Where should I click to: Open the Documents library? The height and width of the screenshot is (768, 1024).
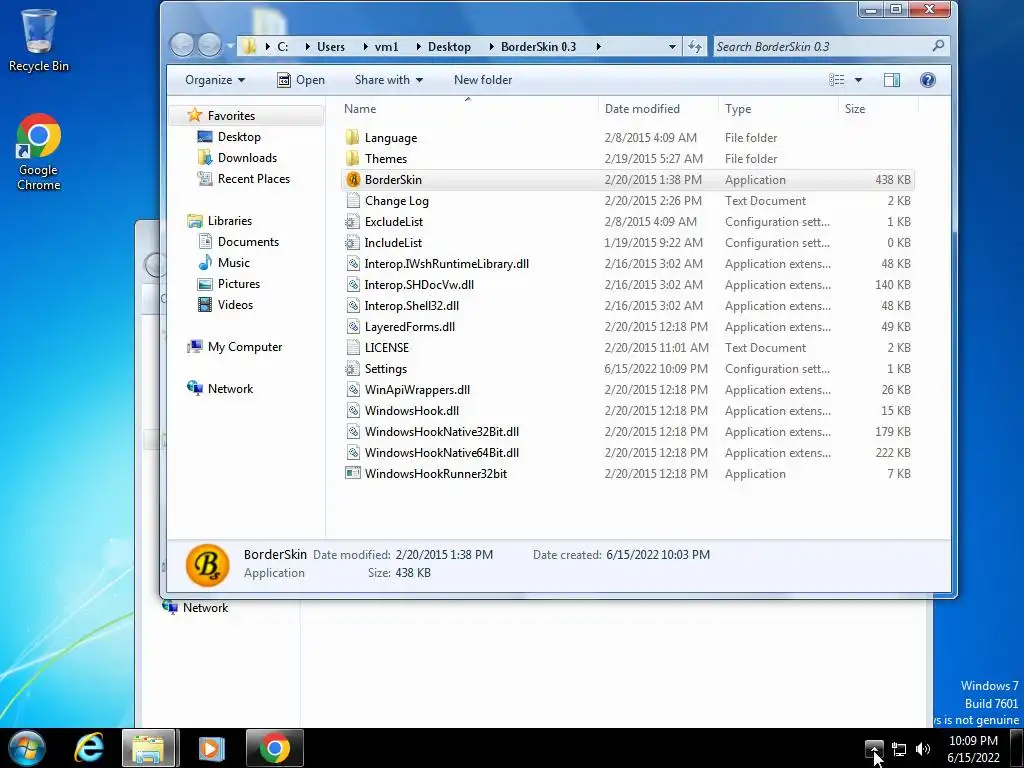248,242
